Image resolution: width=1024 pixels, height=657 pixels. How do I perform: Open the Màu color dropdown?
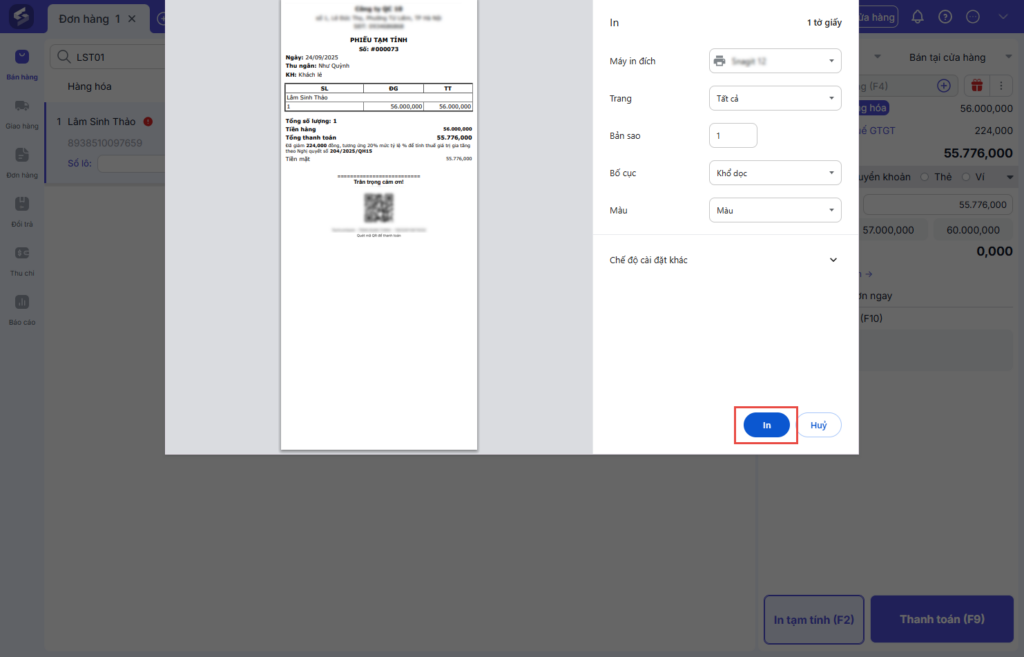775,210
